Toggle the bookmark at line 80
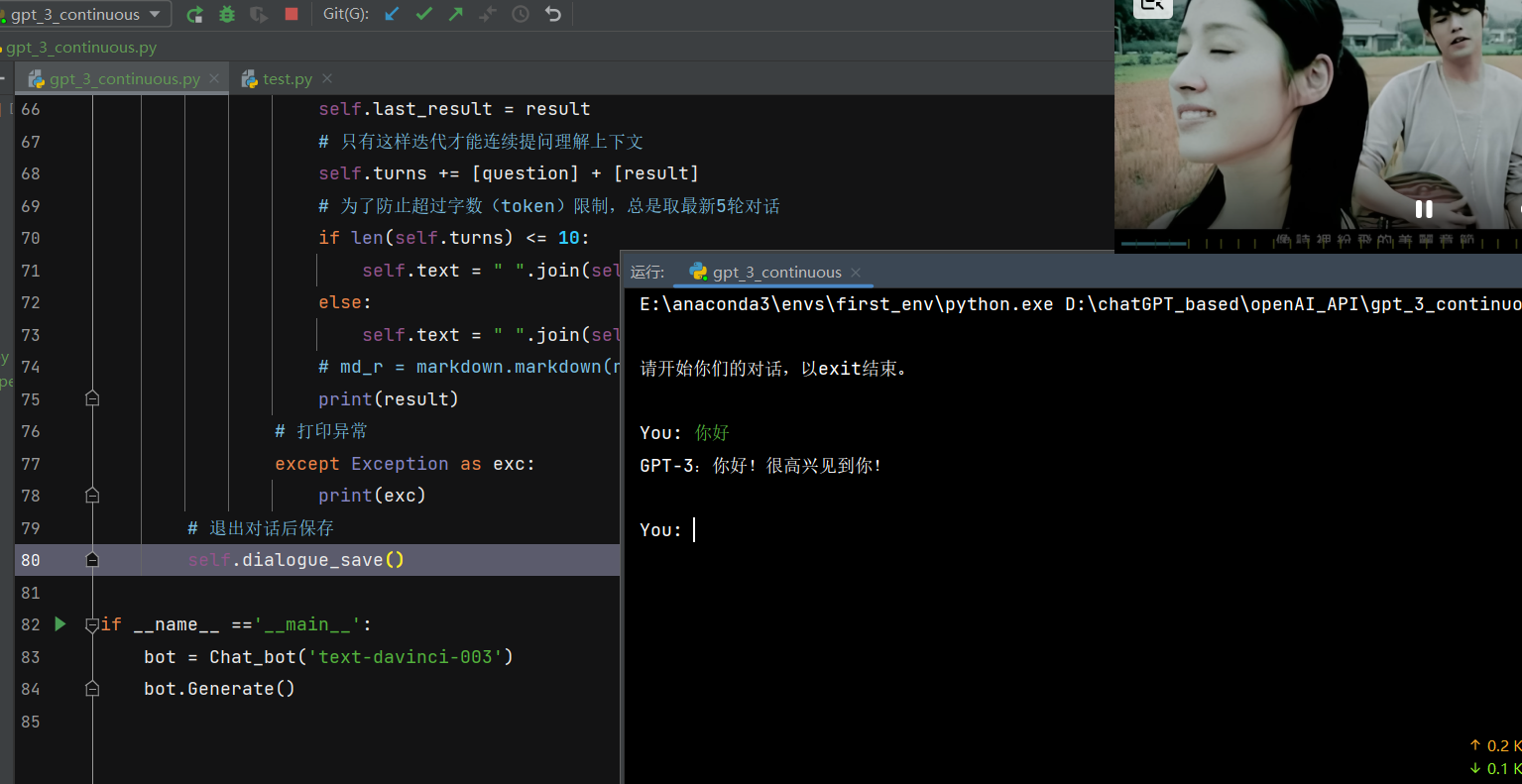This screenshot has width=1522, height=784. (91, 559)
